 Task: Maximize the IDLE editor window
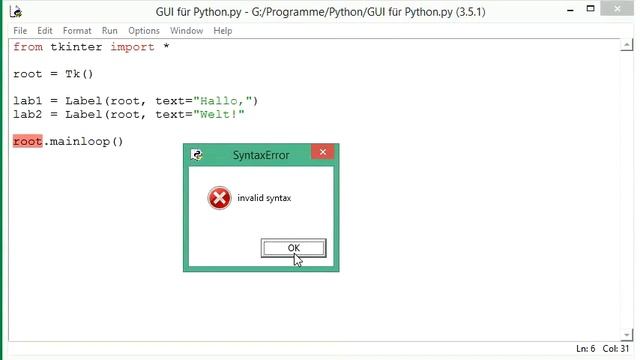[x=590, y=9]
